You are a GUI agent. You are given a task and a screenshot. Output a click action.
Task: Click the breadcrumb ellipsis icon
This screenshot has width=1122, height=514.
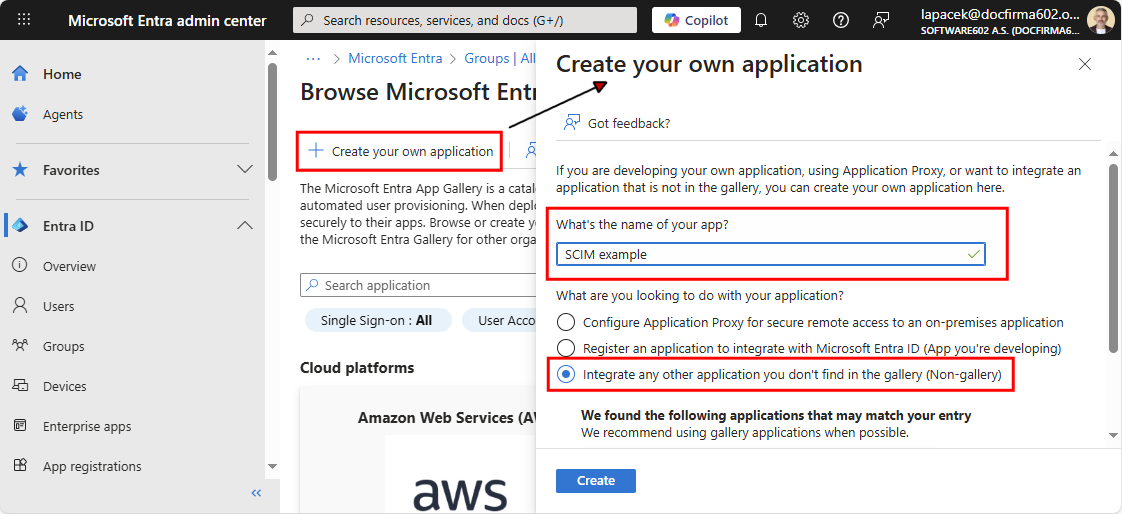pyautogui.click(x=313, y=59)
